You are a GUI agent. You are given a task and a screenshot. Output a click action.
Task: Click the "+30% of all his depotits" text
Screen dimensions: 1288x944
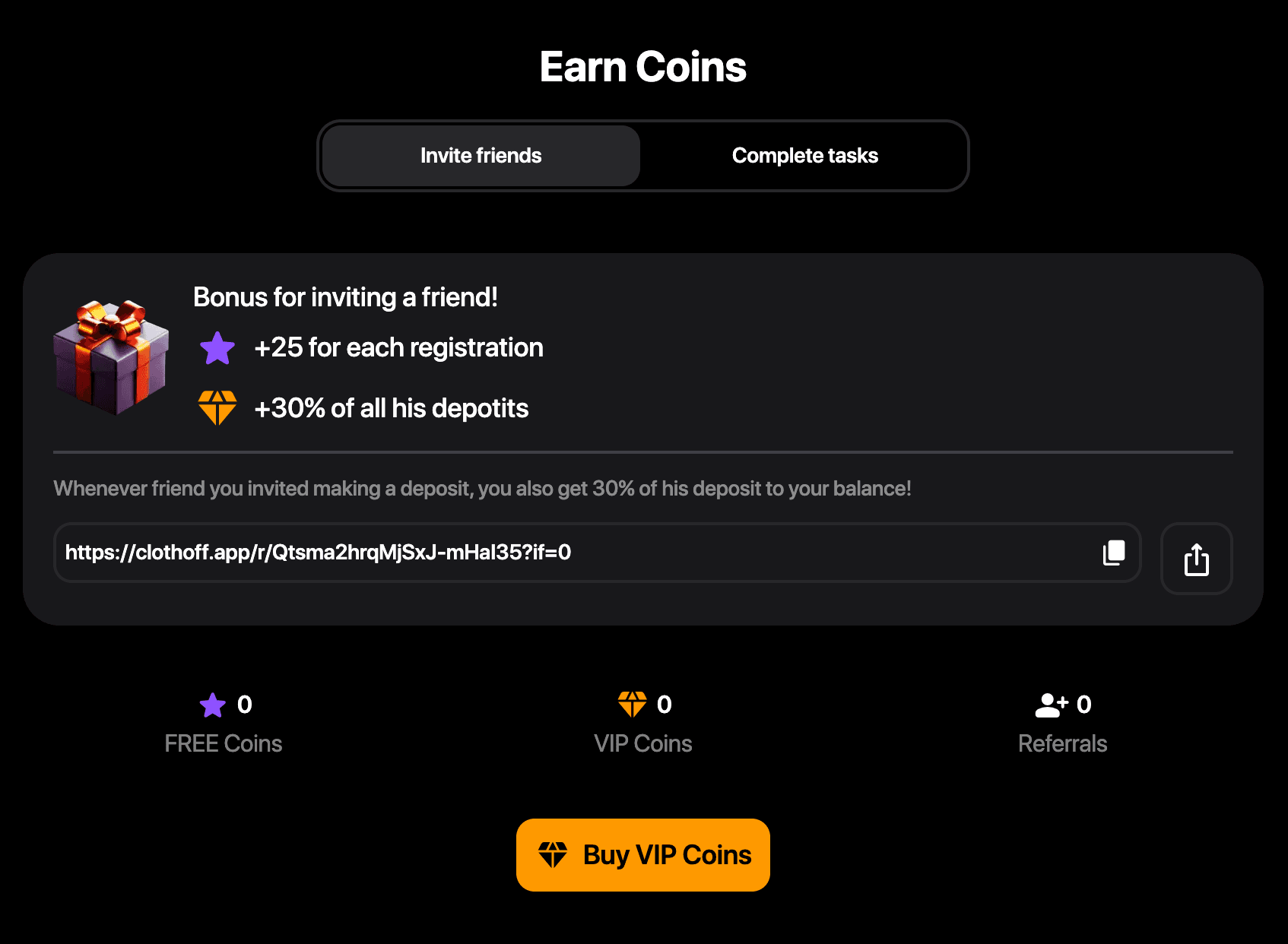(x=391, y=408)
